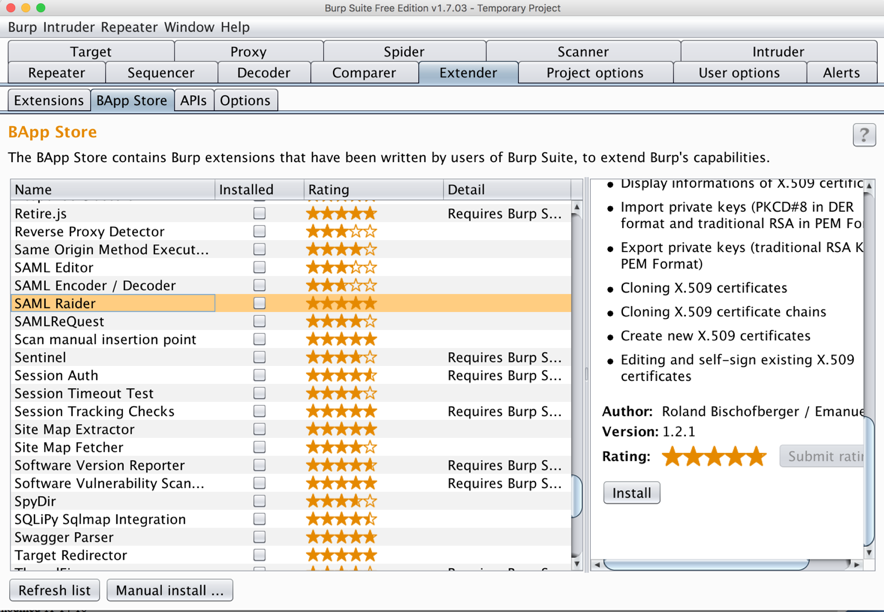
Task: Click scroll-down arrow of extension list
Action: pos(576,561)
